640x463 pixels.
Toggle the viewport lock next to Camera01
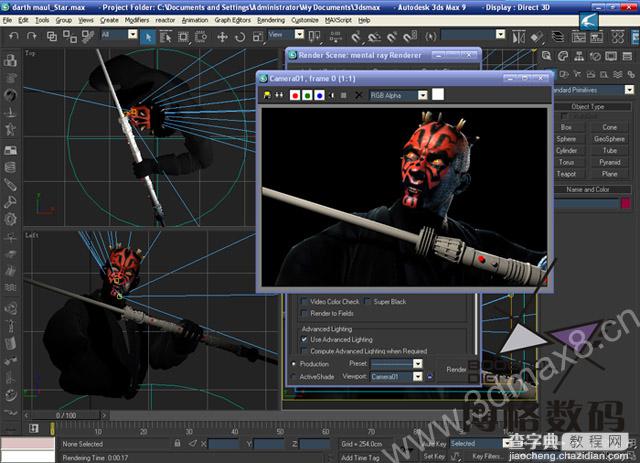pos(430,376)
